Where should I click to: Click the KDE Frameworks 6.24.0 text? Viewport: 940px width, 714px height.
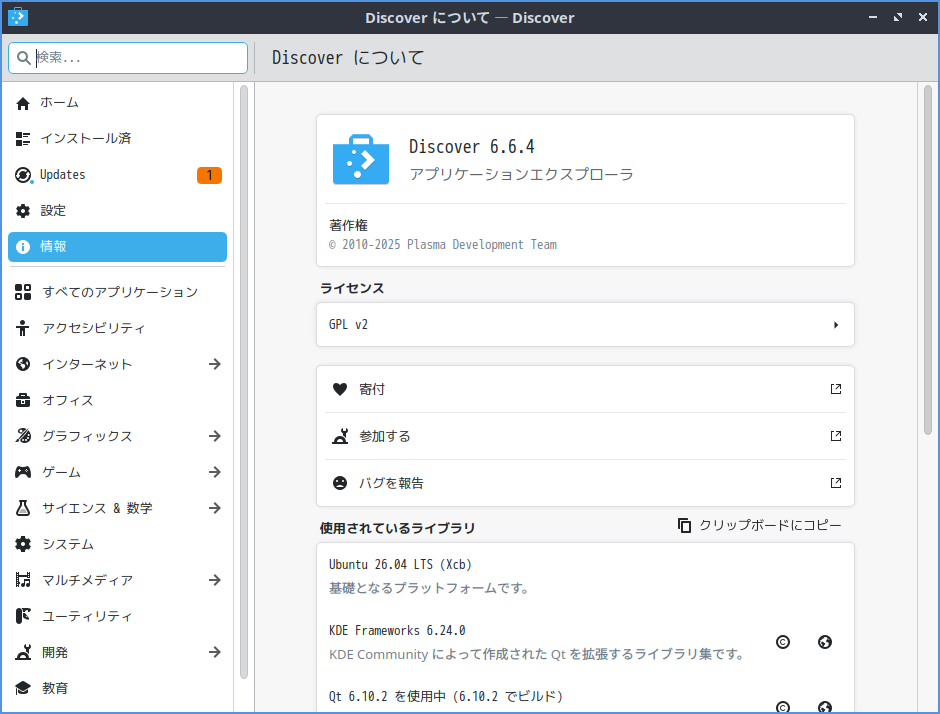pyautogui.click(x=397, y=631)
